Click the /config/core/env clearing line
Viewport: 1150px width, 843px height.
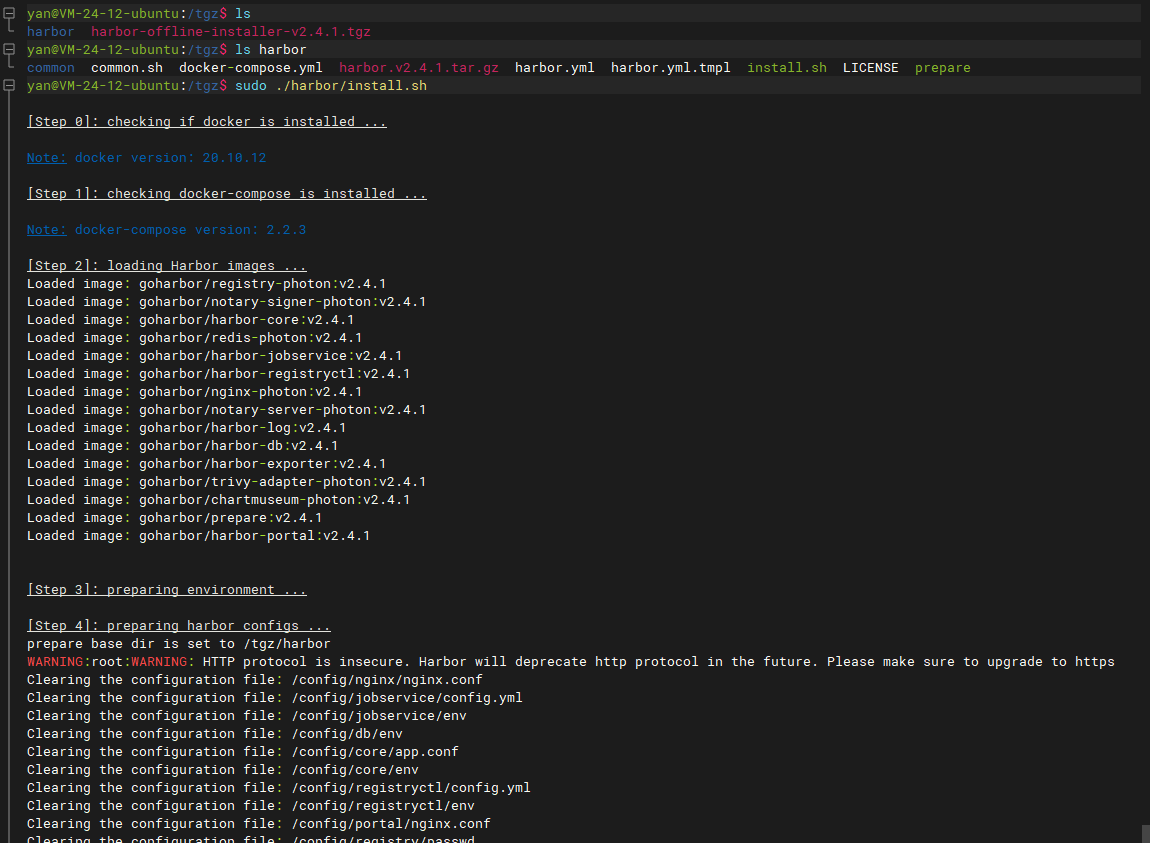click(x=223, y=770)
